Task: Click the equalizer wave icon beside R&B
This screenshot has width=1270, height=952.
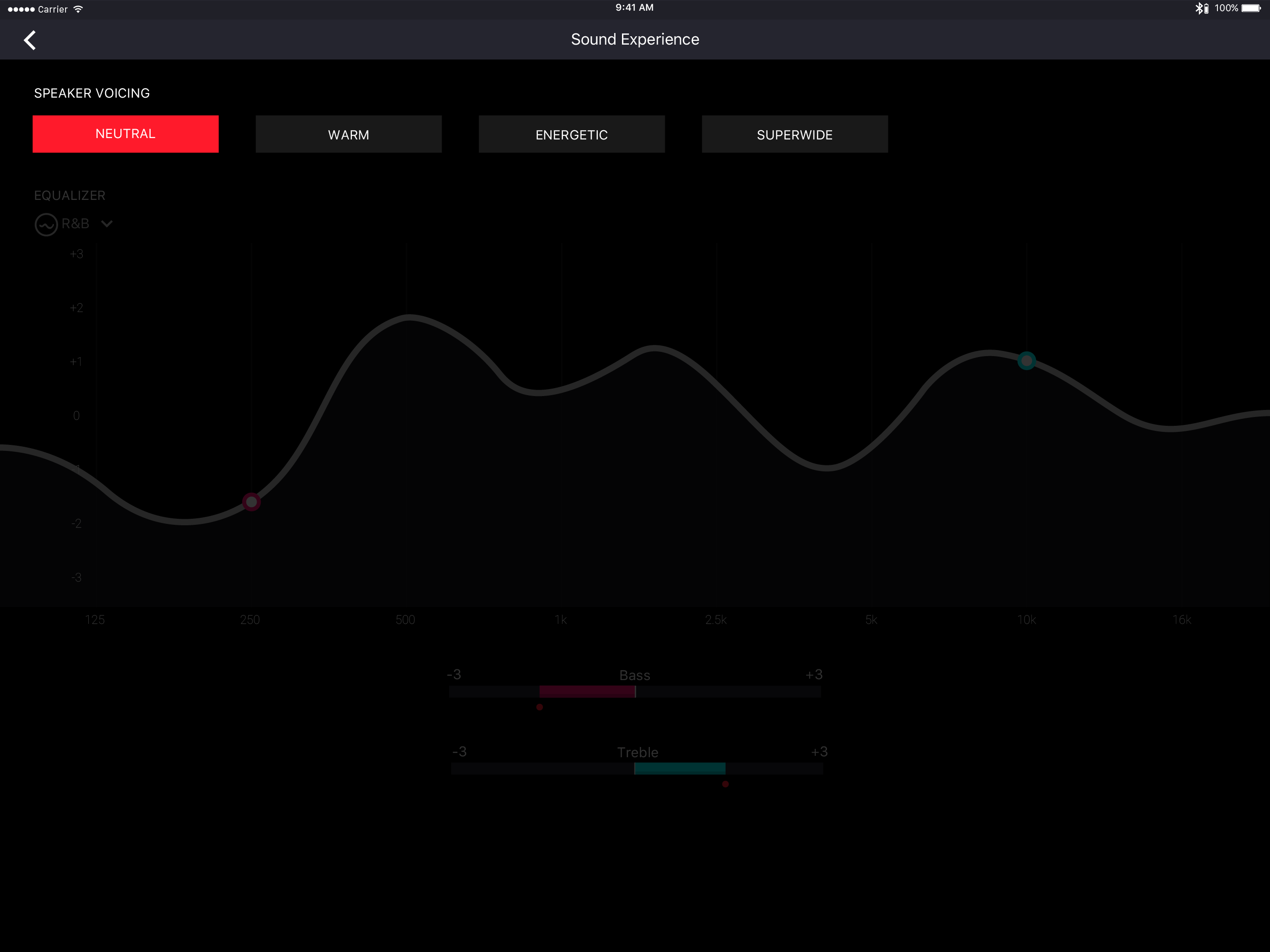Action: click(46, 225)
